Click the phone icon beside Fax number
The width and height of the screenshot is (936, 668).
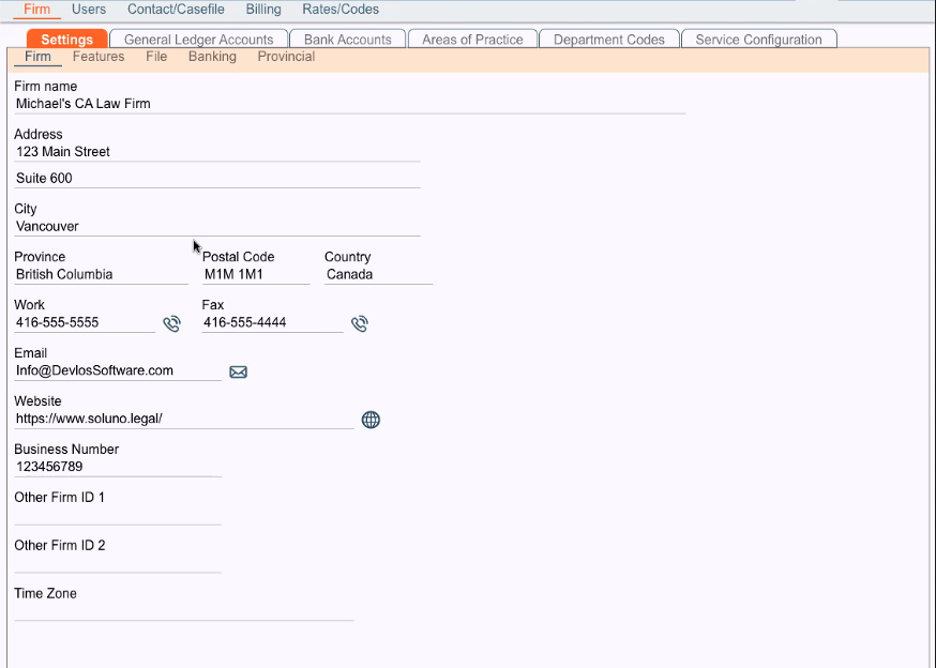coord(359,324)
